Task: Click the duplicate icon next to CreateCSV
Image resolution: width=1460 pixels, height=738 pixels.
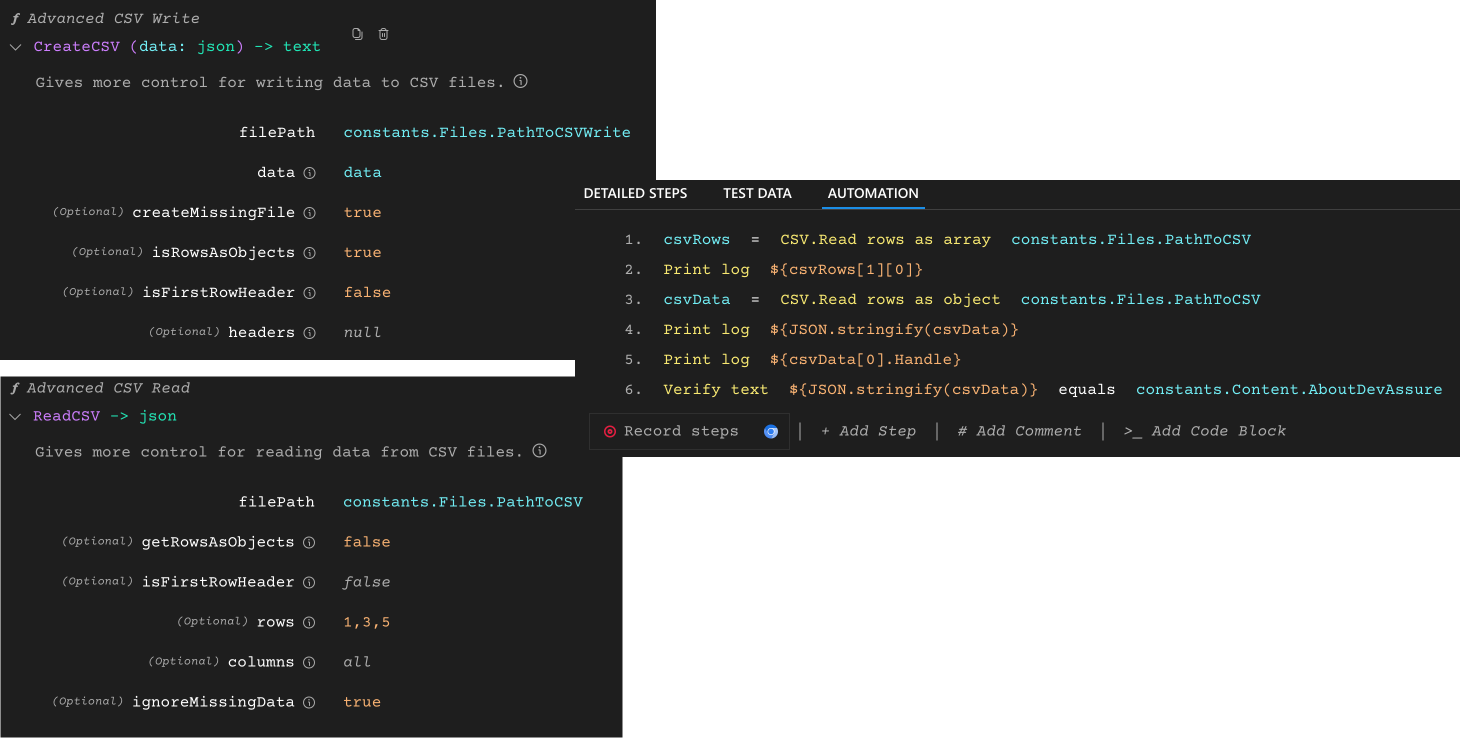Action: point(357,33)
